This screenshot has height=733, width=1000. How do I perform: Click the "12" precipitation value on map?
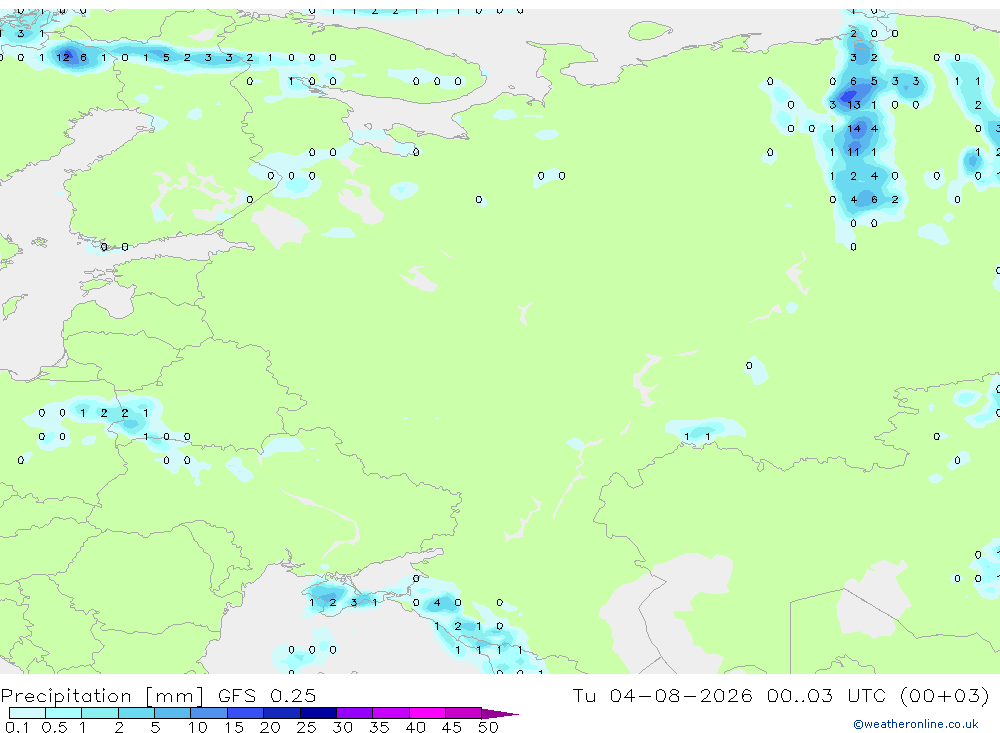click(62, 57)
